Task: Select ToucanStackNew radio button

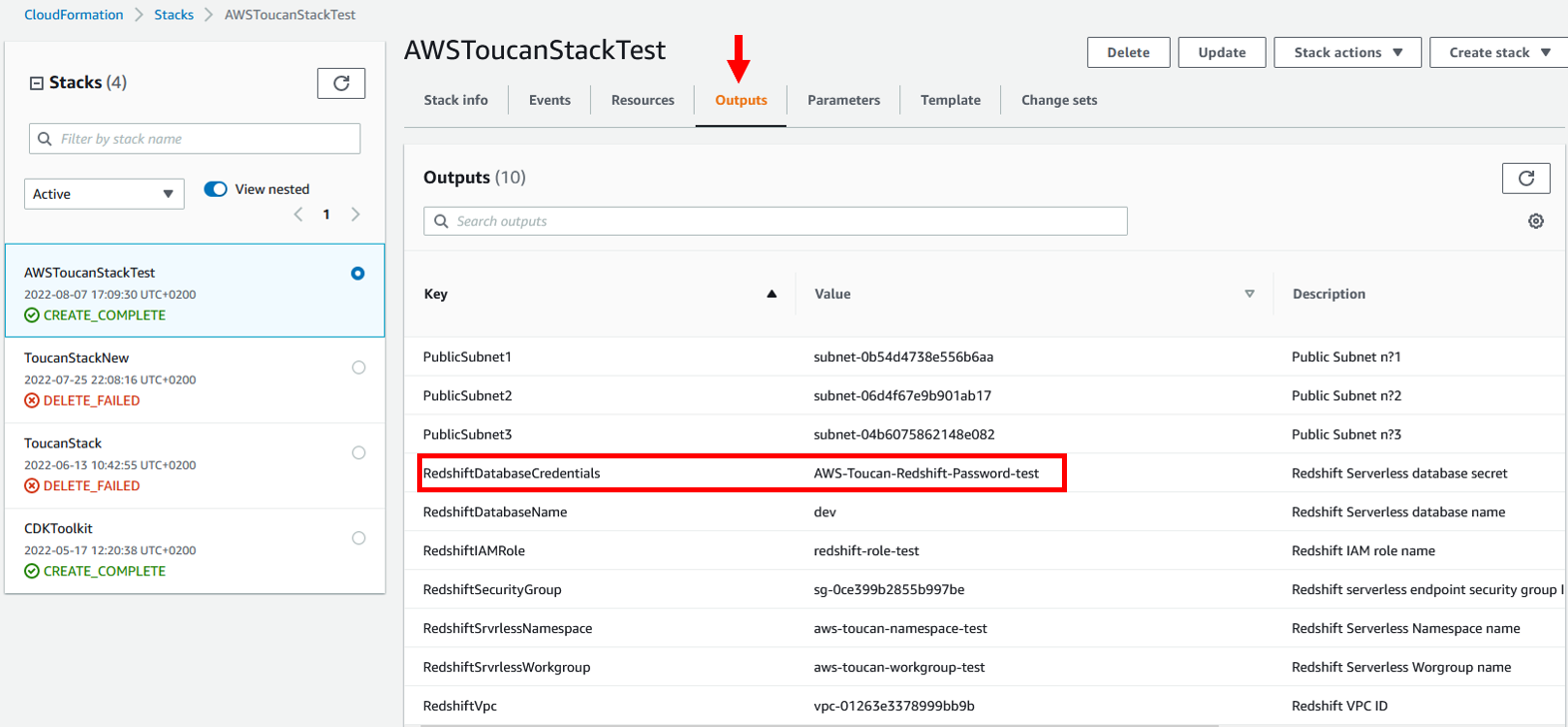Action: click(x=358, y=367)
